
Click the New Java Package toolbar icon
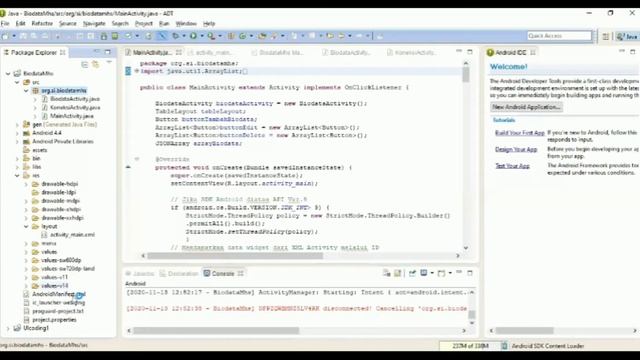[231, 36]
